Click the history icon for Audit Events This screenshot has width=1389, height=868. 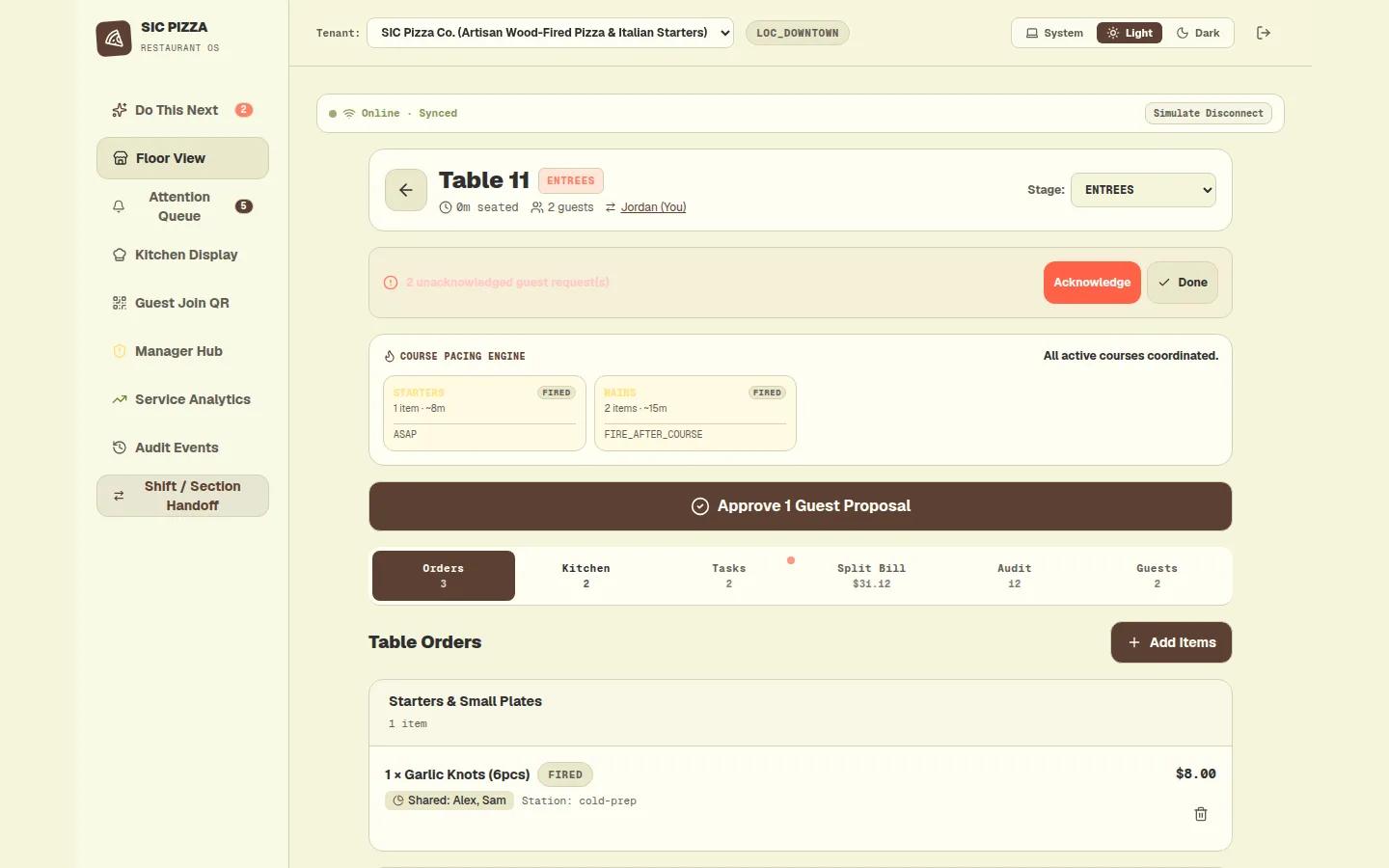[x=120, y=448]
